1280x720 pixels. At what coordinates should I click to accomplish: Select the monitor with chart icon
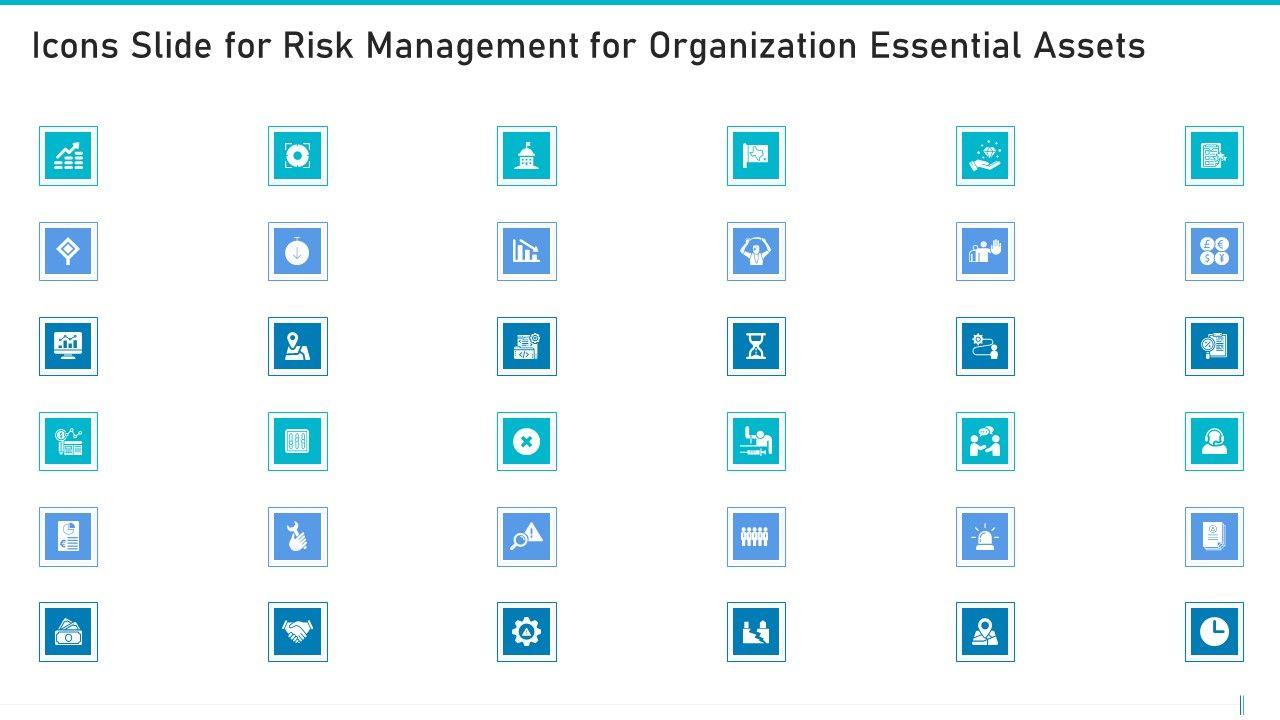coord(68,346)
